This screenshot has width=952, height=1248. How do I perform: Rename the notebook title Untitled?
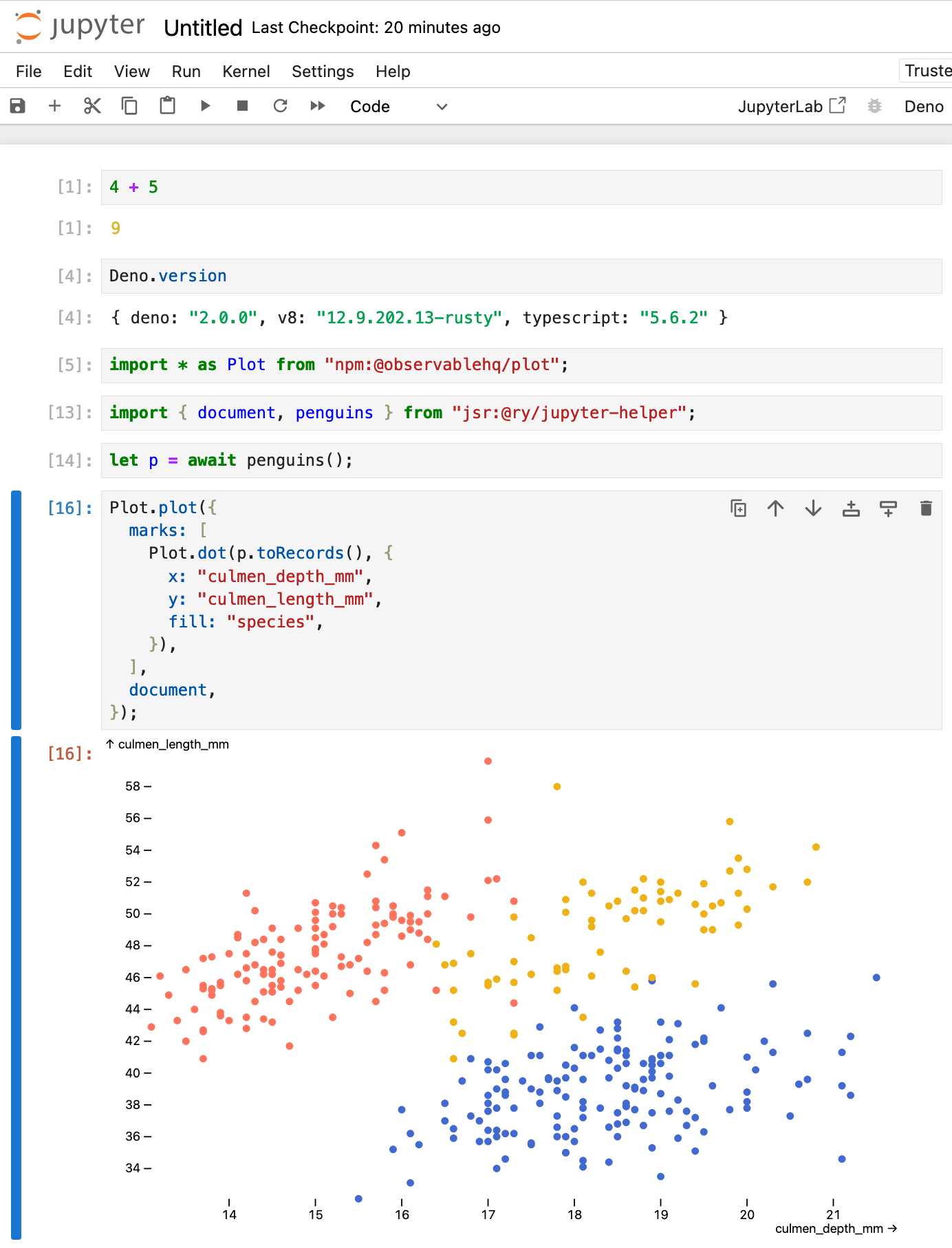[x=203, y=28]
